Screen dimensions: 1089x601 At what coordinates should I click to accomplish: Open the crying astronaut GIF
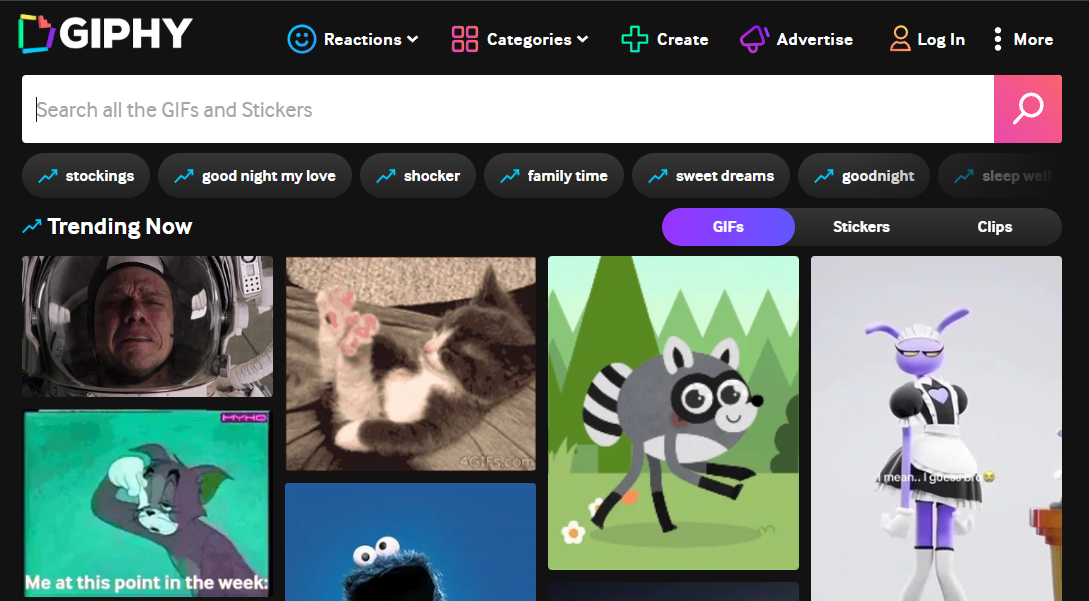click(x=147, y=327)
